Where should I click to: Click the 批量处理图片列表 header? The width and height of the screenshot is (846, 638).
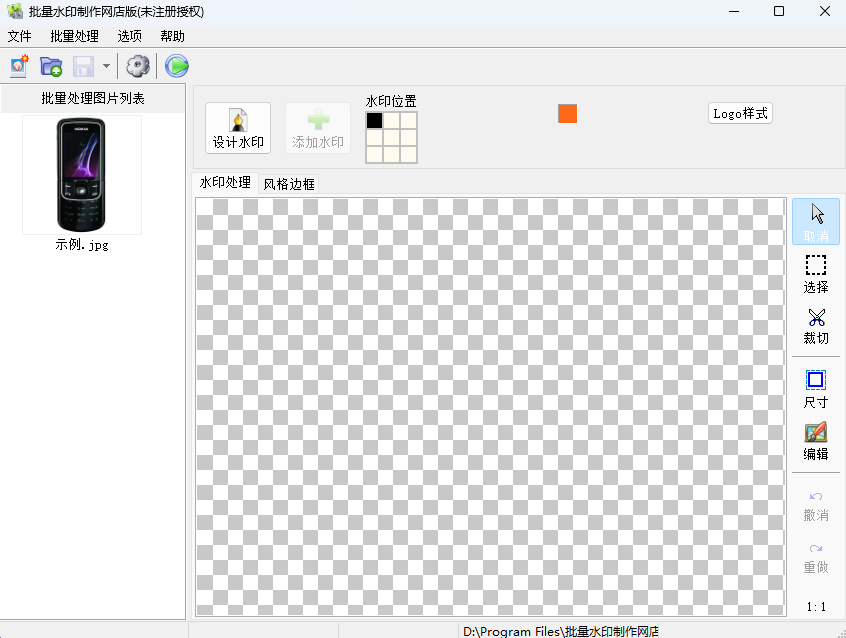(93, 98)
